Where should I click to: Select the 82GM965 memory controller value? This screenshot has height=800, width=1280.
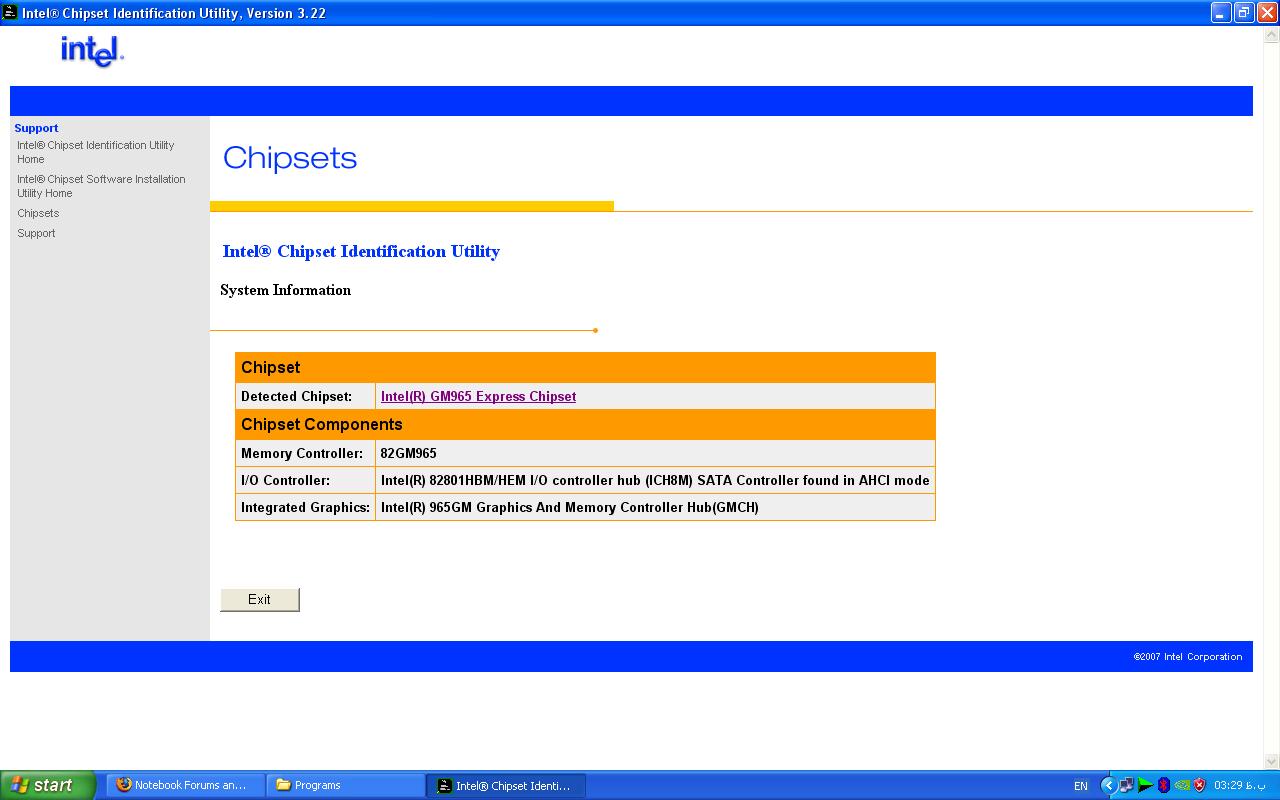click(x=408, y=453)
